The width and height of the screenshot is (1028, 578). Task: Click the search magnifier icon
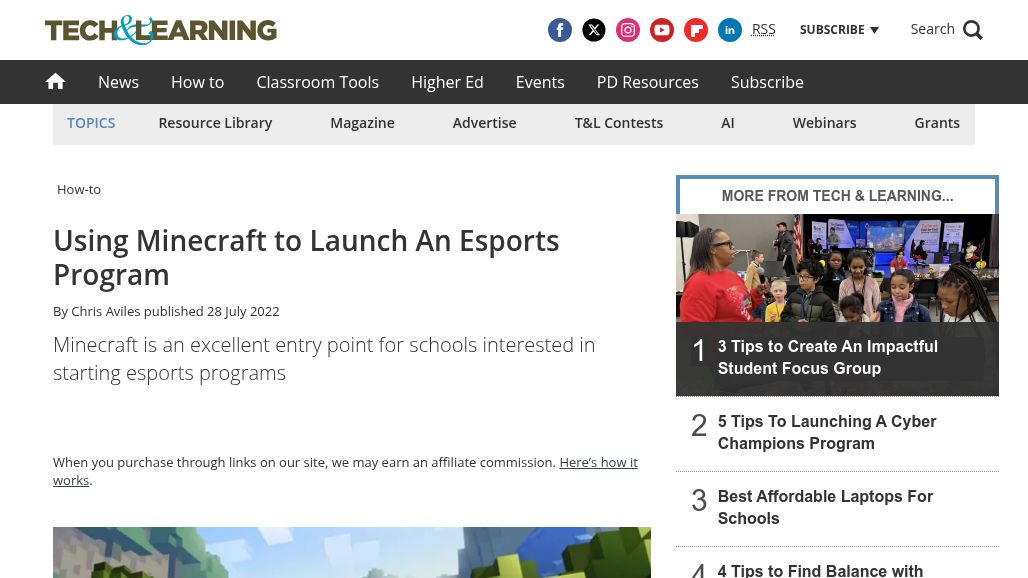[973, 30]
